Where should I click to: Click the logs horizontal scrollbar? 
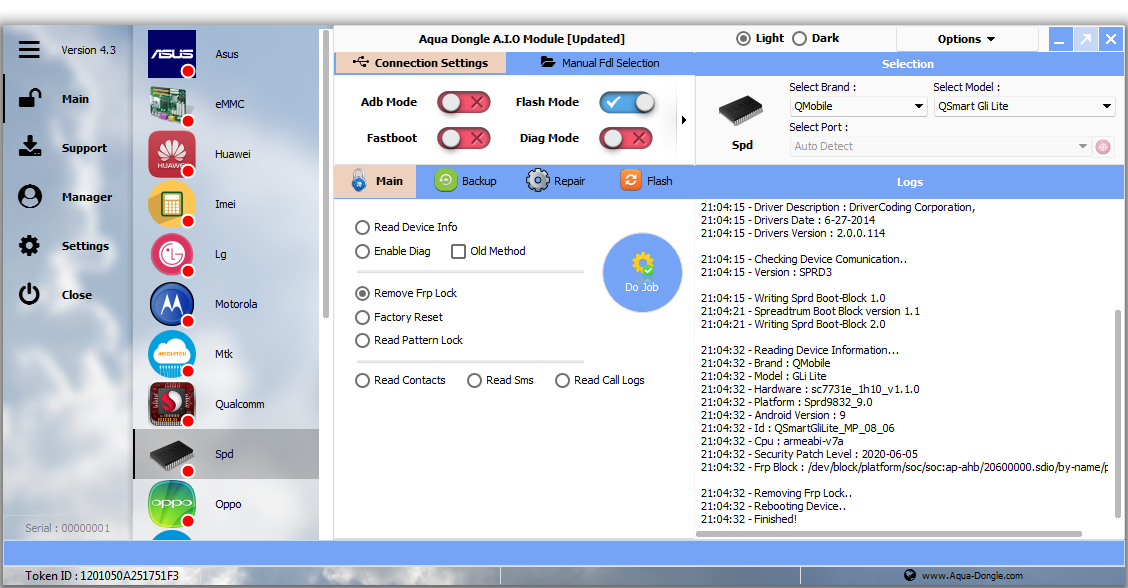[889, 534]
